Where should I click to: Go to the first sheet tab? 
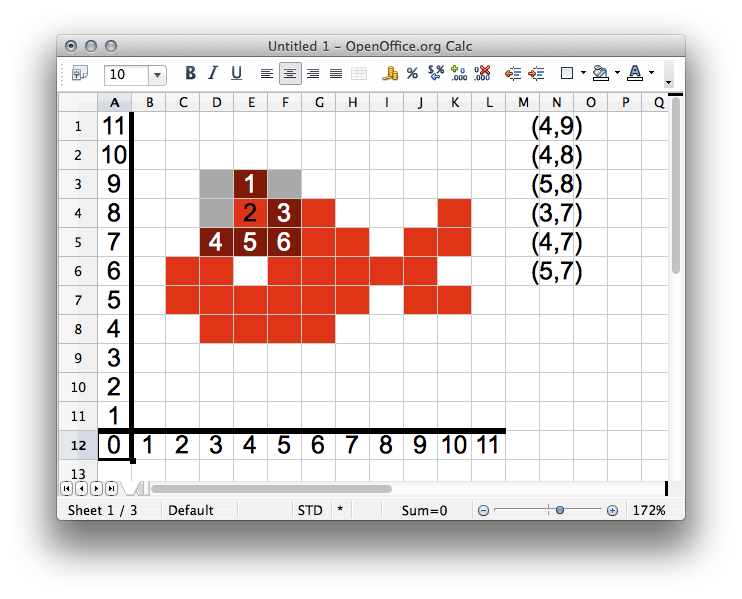tap(67, 488)
